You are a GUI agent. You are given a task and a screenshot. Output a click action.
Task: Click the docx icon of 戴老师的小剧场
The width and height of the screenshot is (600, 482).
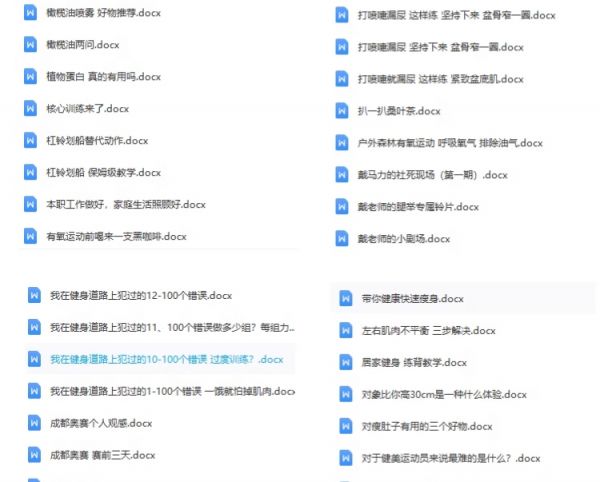[342, 239]
